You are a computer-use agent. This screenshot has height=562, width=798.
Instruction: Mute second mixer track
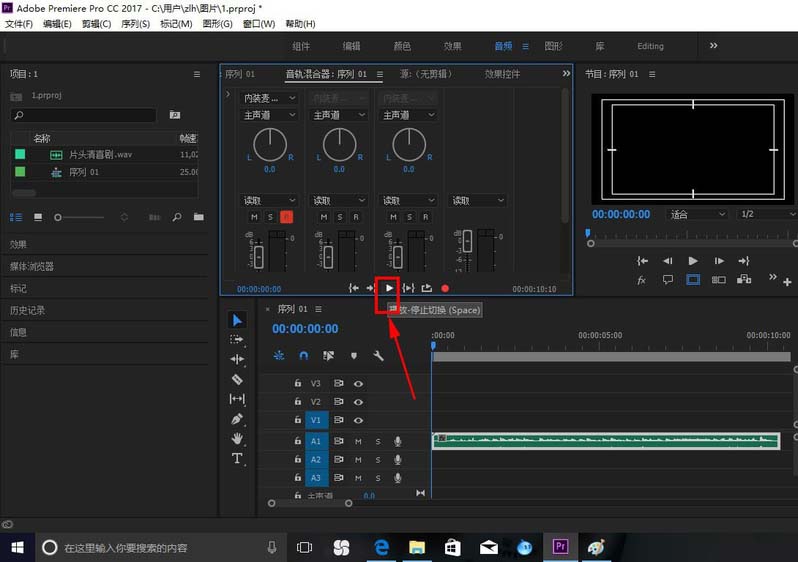(324, 217)
